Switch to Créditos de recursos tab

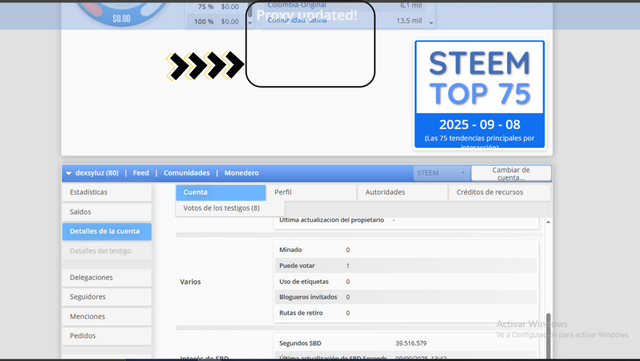click(500, 192)
